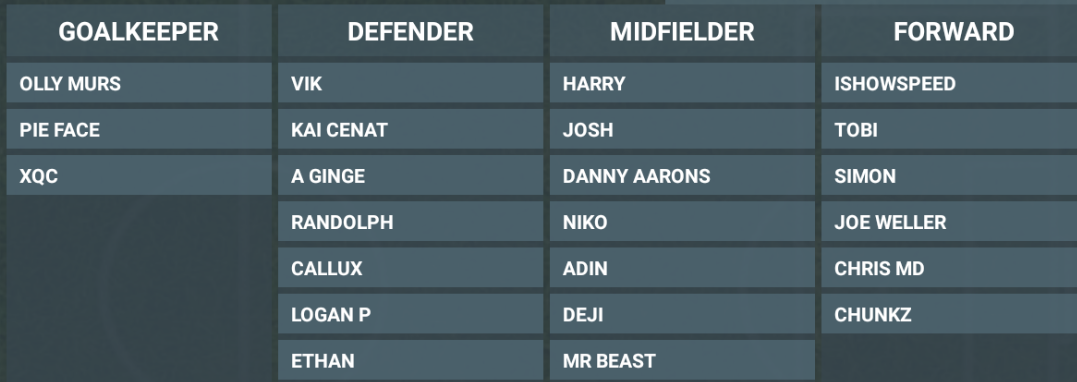
Task: Pick defender Logan P
Action: point(411,315)
